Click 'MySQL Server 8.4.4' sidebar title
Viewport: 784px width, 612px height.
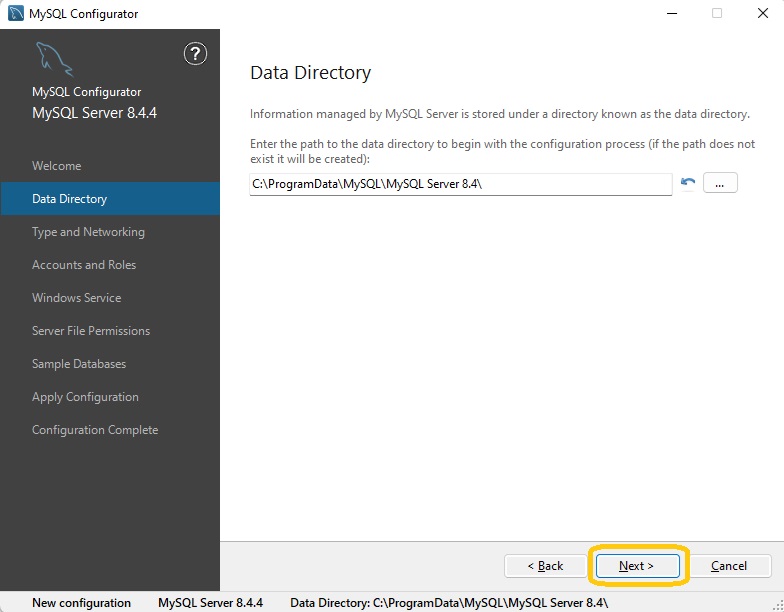click(94, 113)
